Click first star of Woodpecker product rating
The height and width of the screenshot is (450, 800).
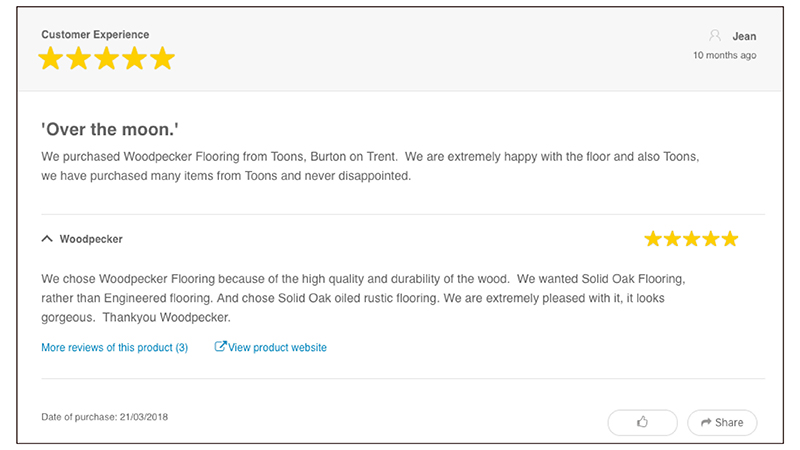(x=653, y=239)
